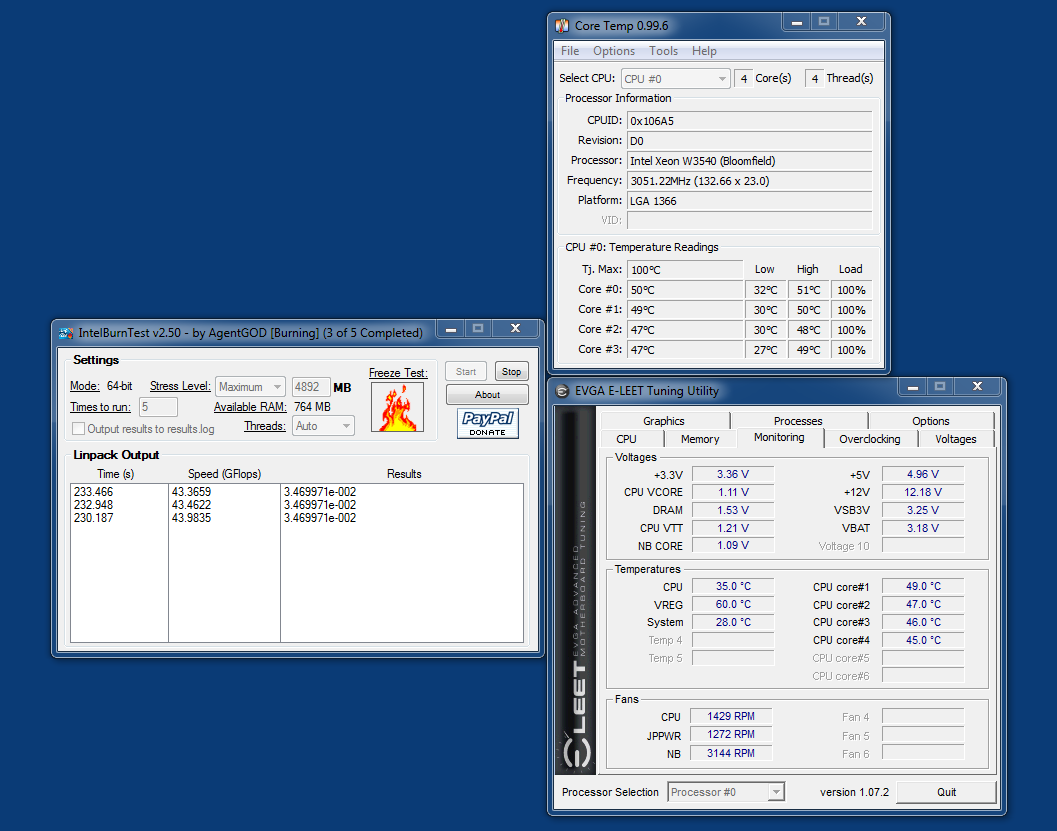
Task: Open the Tools menu in Core Temp
Action: coord(663,51)
